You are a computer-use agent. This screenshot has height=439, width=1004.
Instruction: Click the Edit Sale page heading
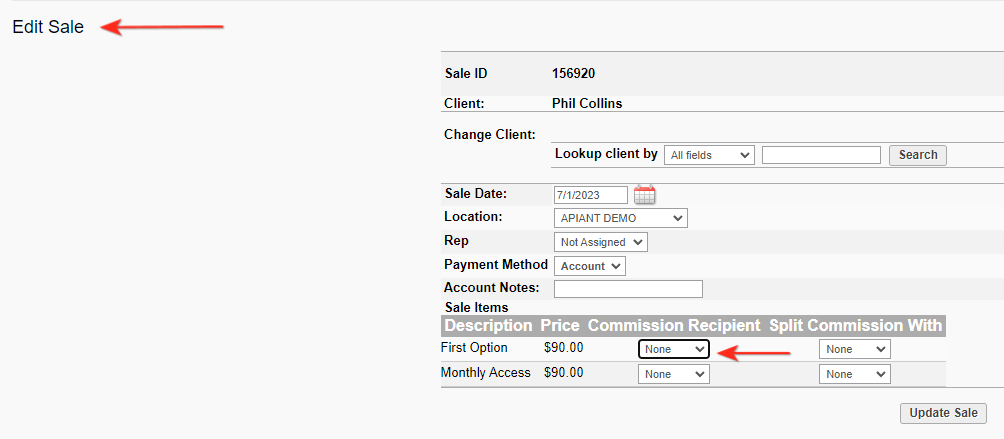click(x=48, y=27)
